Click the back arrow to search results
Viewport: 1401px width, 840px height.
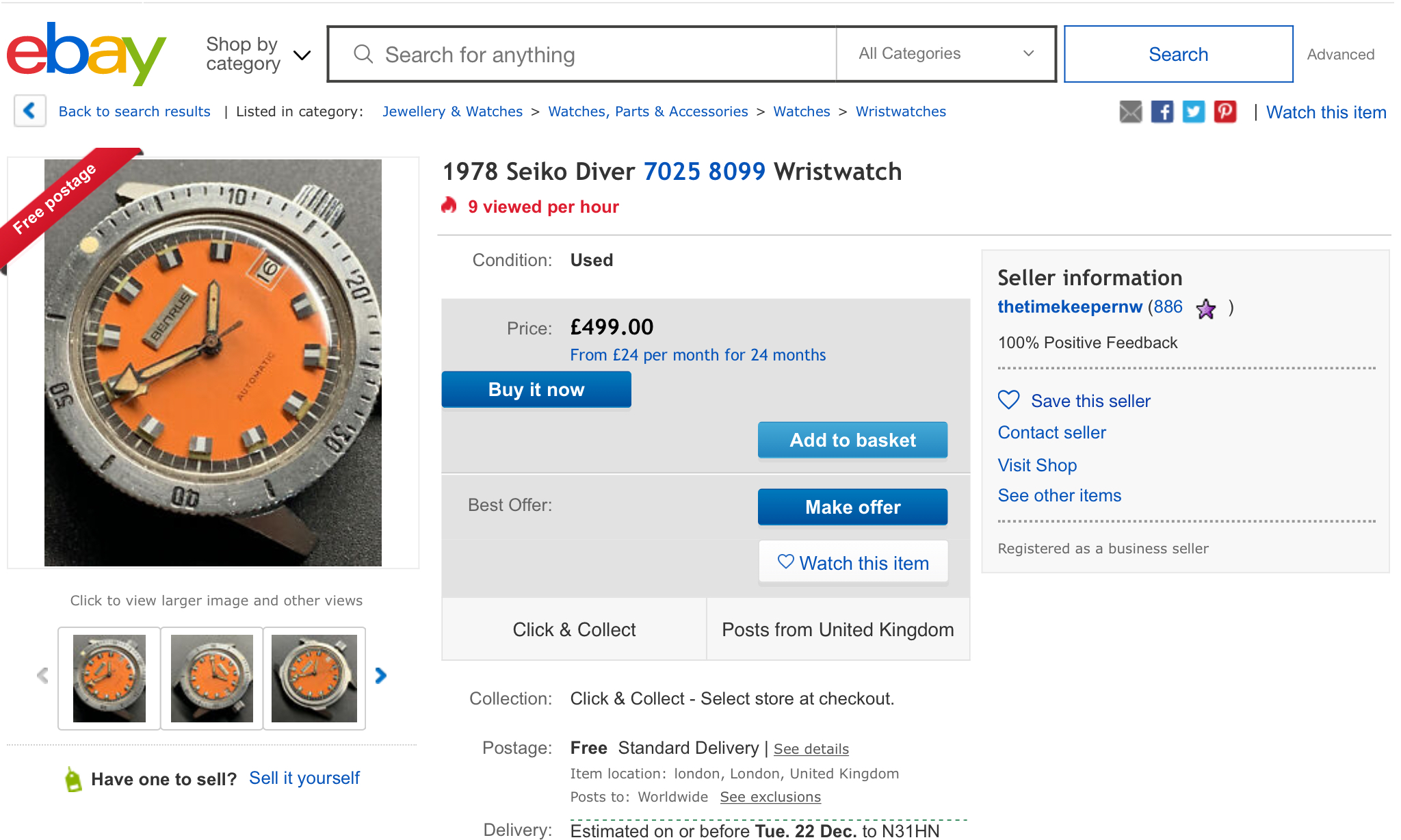coord(29,111)
